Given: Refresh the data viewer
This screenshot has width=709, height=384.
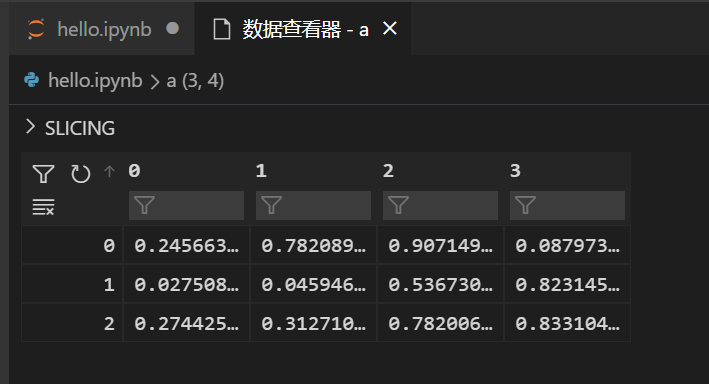Looking at the screenshot, I should (x=80, y=174).
